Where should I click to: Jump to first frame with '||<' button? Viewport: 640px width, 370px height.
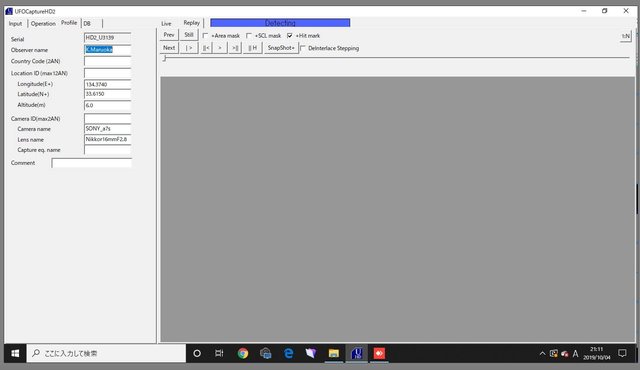pyautogui.click(x=206, y=48)
